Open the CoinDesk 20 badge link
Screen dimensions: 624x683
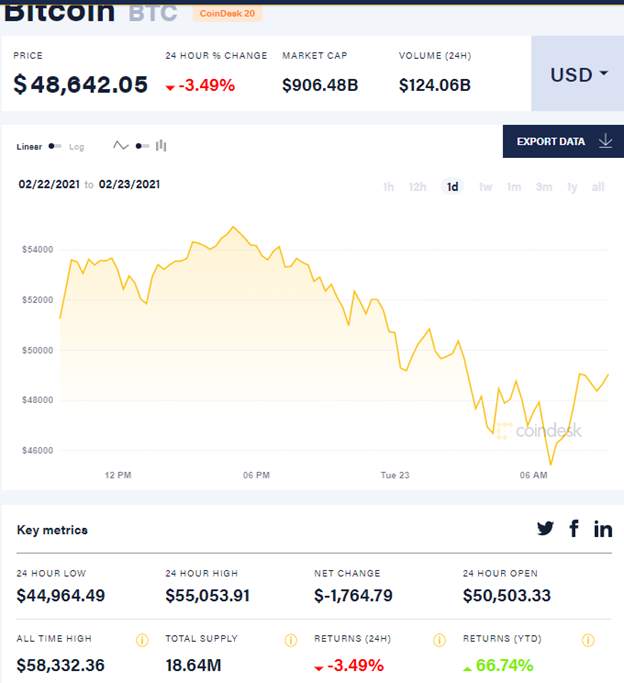(227, 14)
